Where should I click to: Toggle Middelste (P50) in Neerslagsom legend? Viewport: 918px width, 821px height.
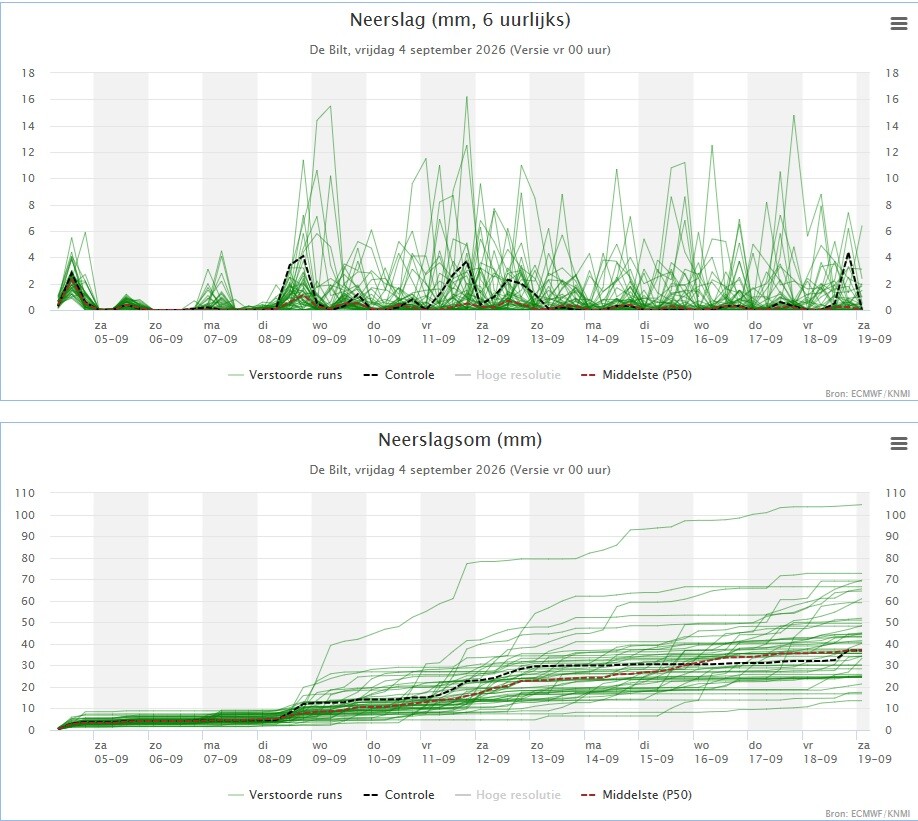636,795
